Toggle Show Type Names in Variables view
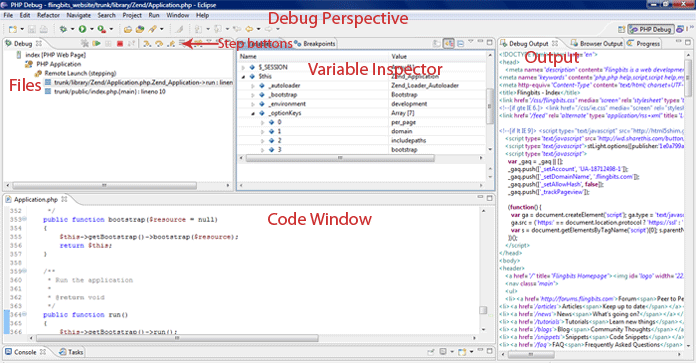The image size is (696, 363). [x=437, y=43]
